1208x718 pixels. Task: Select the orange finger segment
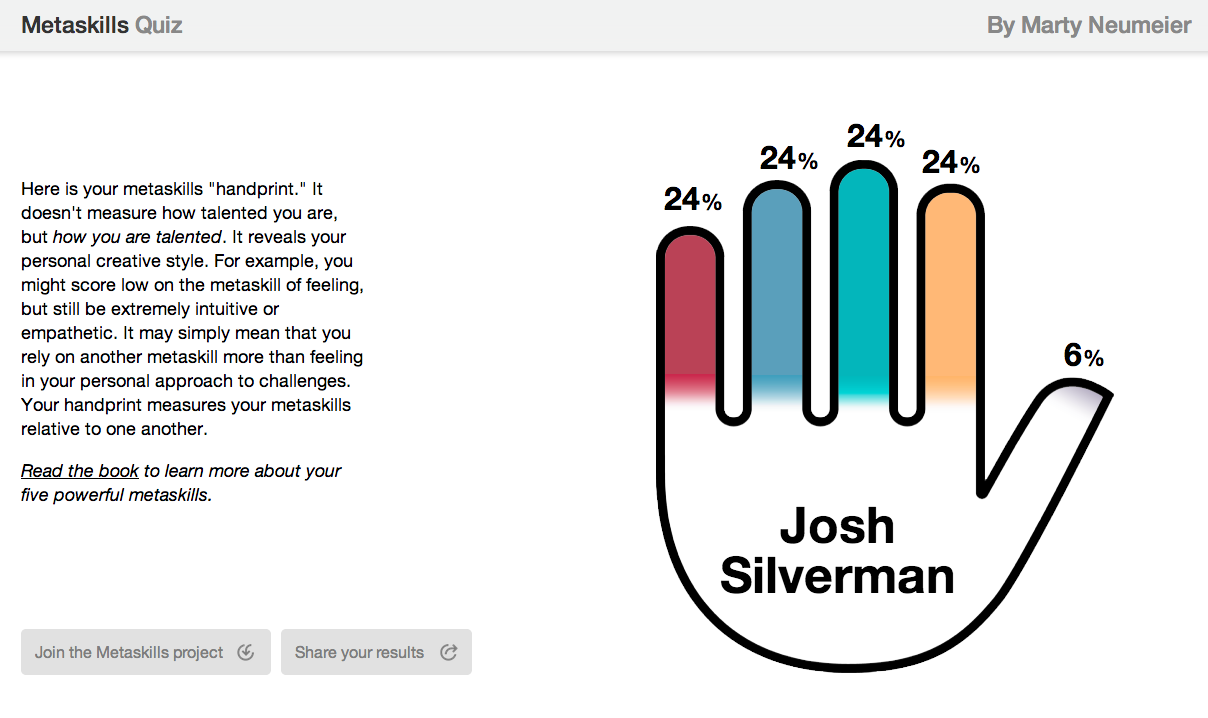(951, 298)
